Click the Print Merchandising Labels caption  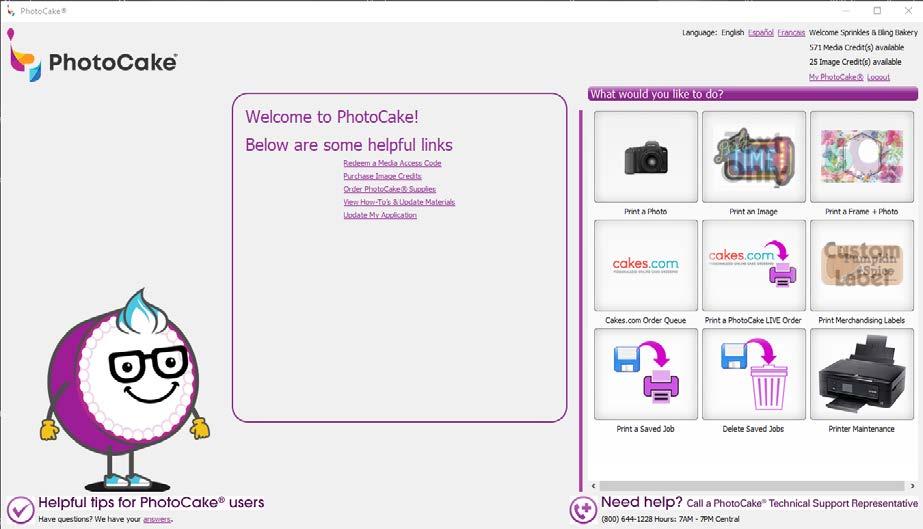click(862, 320)
